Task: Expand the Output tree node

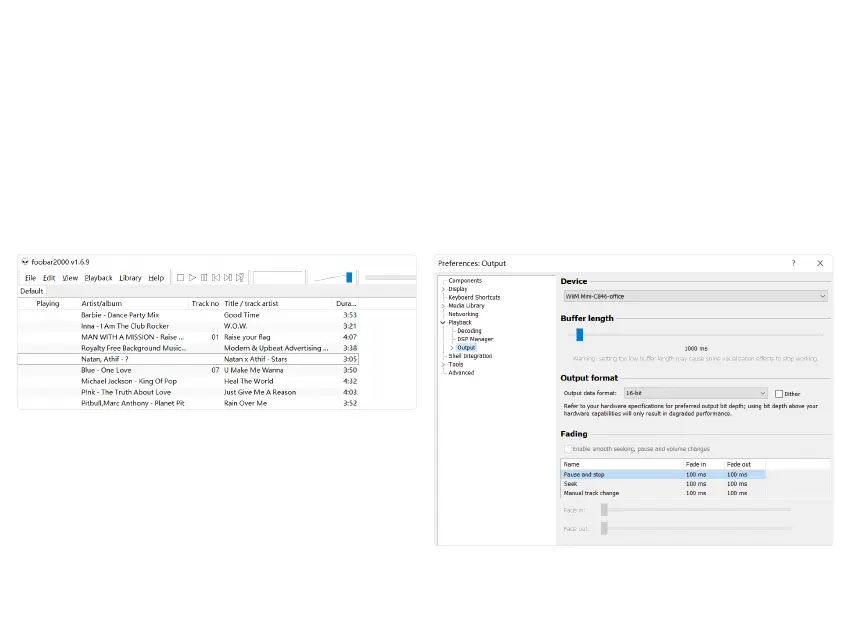Action: click(452, 348)
